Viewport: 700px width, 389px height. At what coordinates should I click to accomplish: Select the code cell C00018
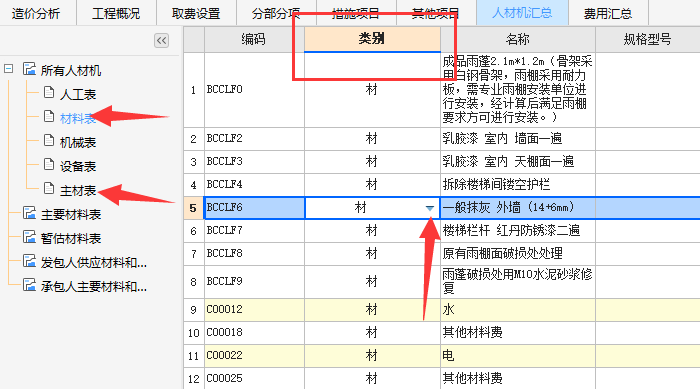coord(254,333)
